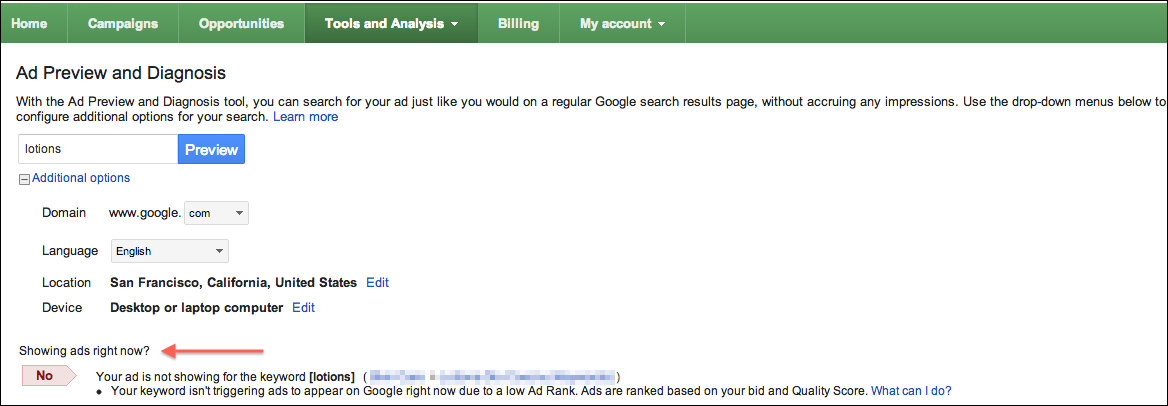Open the Opportunities tab

[x=241, y=24]
